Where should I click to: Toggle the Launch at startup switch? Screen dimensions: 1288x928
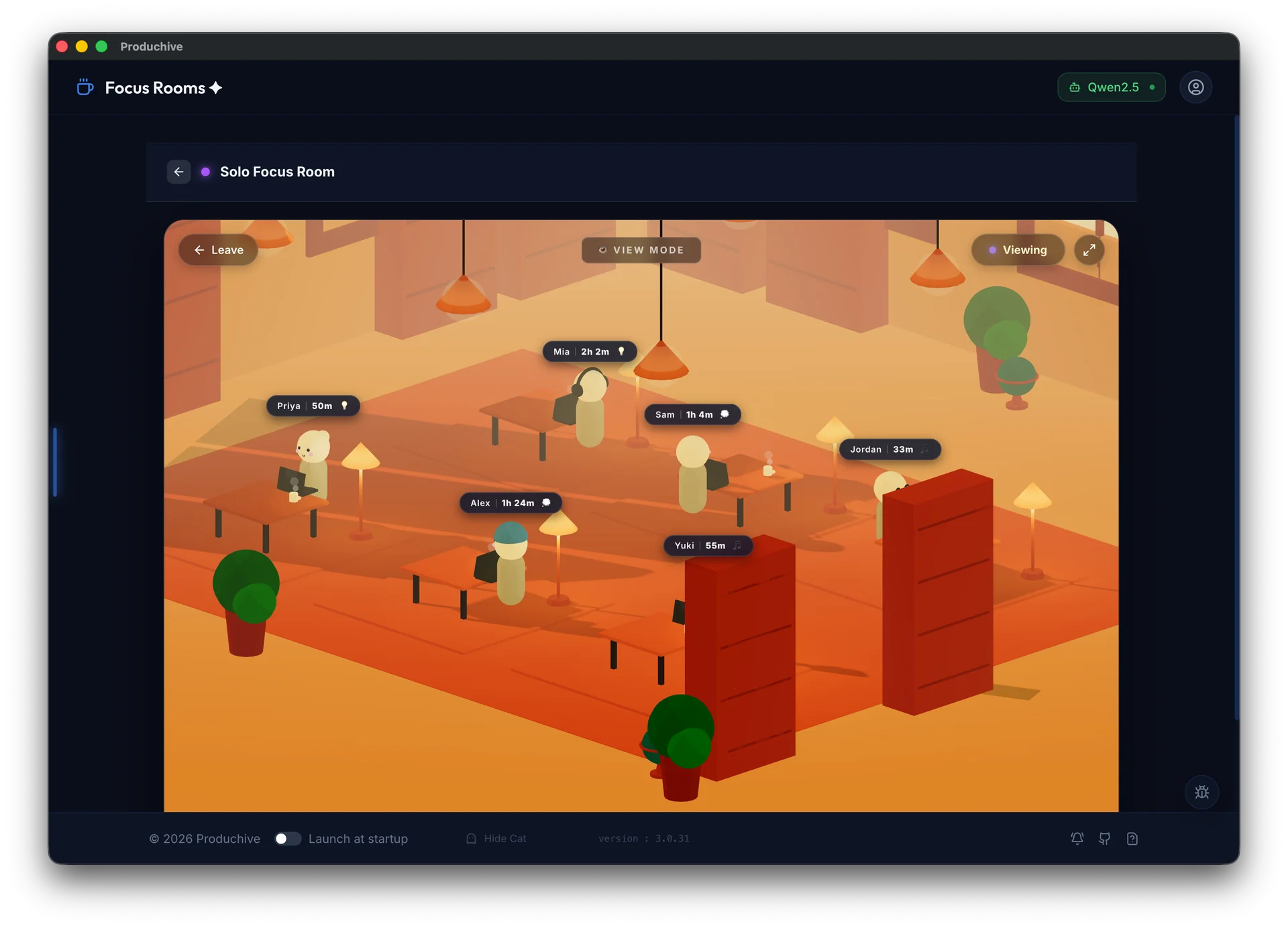[x=288, y=839]
